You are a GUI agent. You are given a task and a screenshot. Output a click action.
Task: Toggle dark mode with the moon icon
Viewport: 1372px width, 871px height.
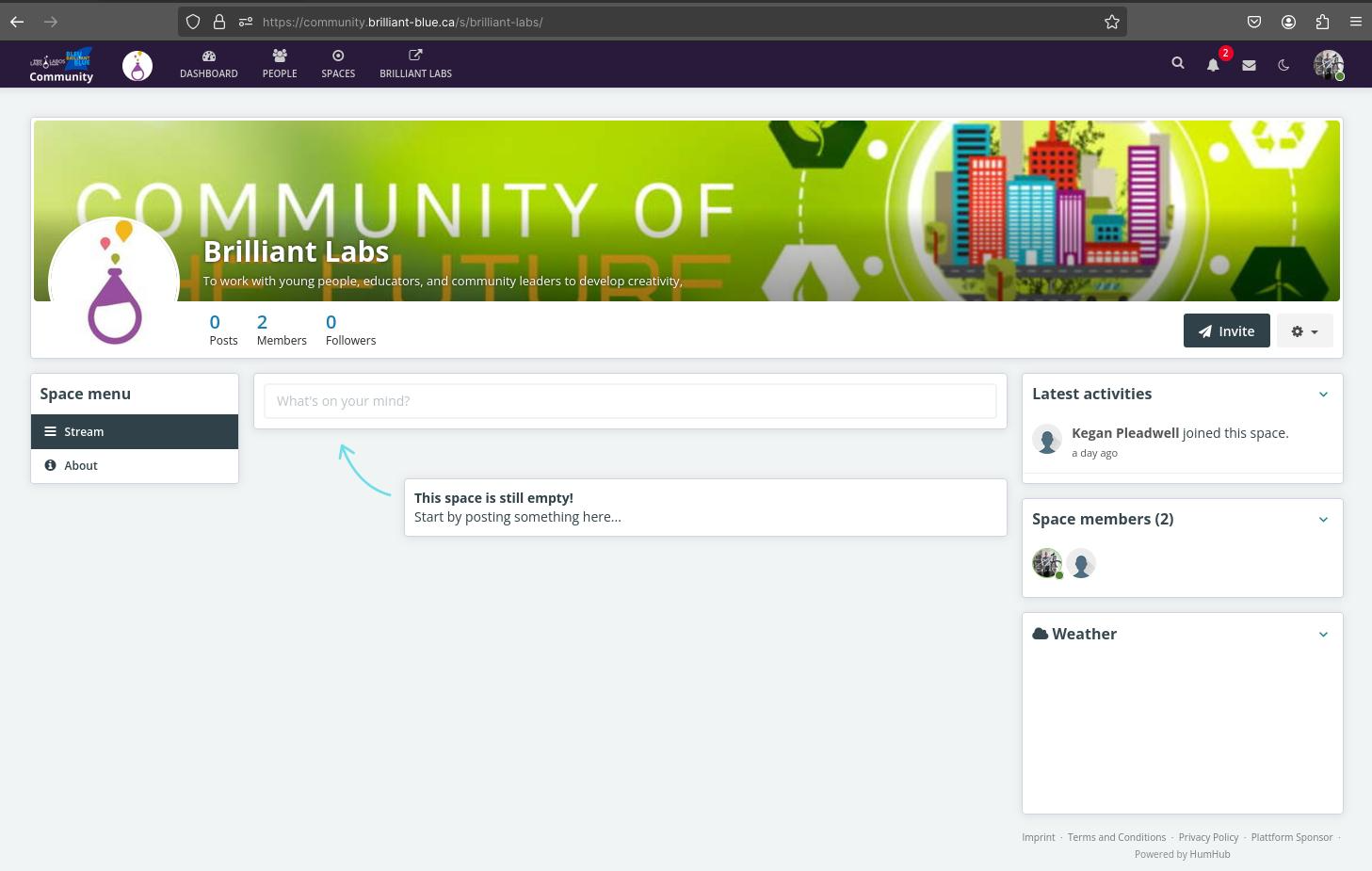point(1283,65)
